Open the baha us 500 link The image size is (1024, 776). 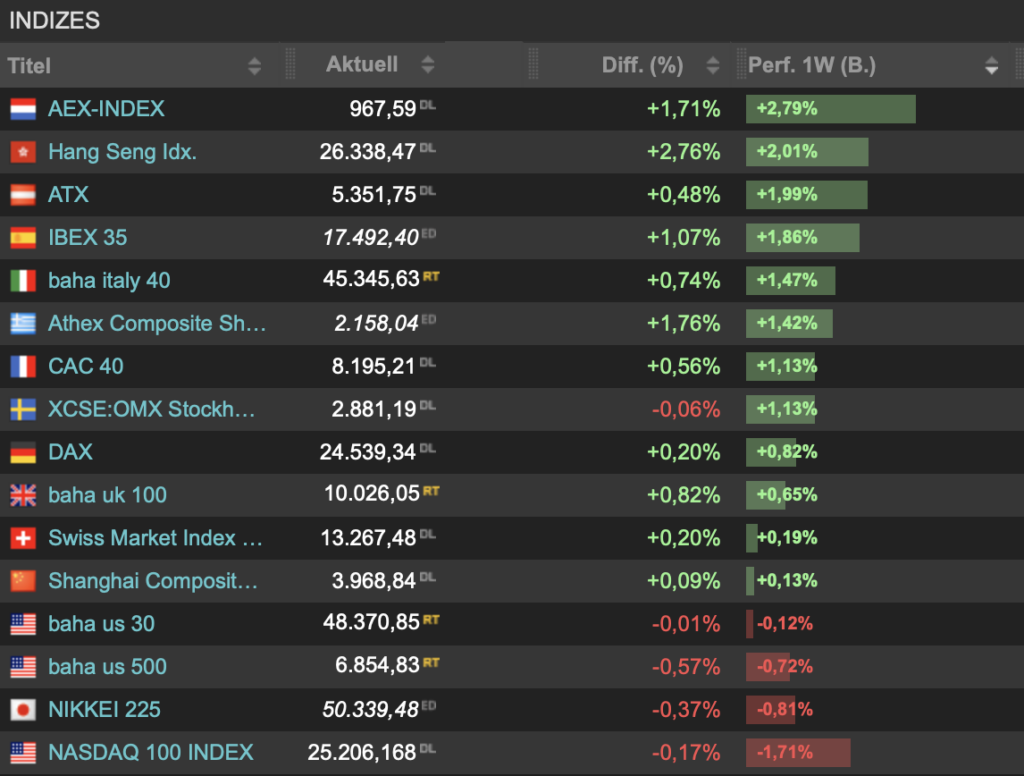(107, 667)
